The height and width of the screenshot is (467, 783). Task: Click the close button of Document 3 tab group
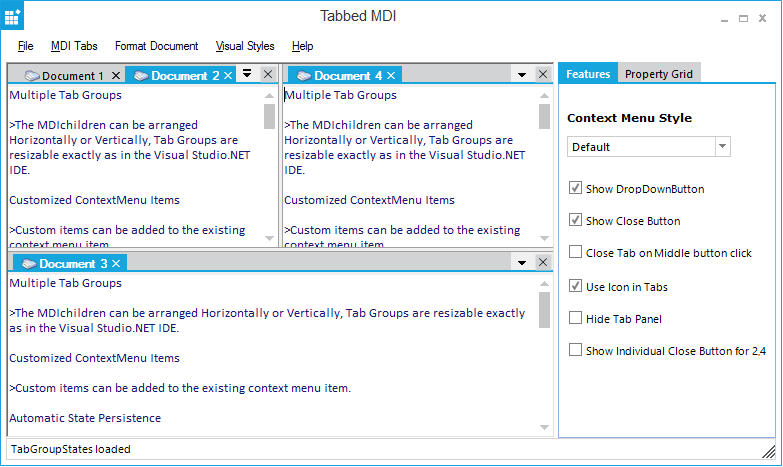point(543,263)
